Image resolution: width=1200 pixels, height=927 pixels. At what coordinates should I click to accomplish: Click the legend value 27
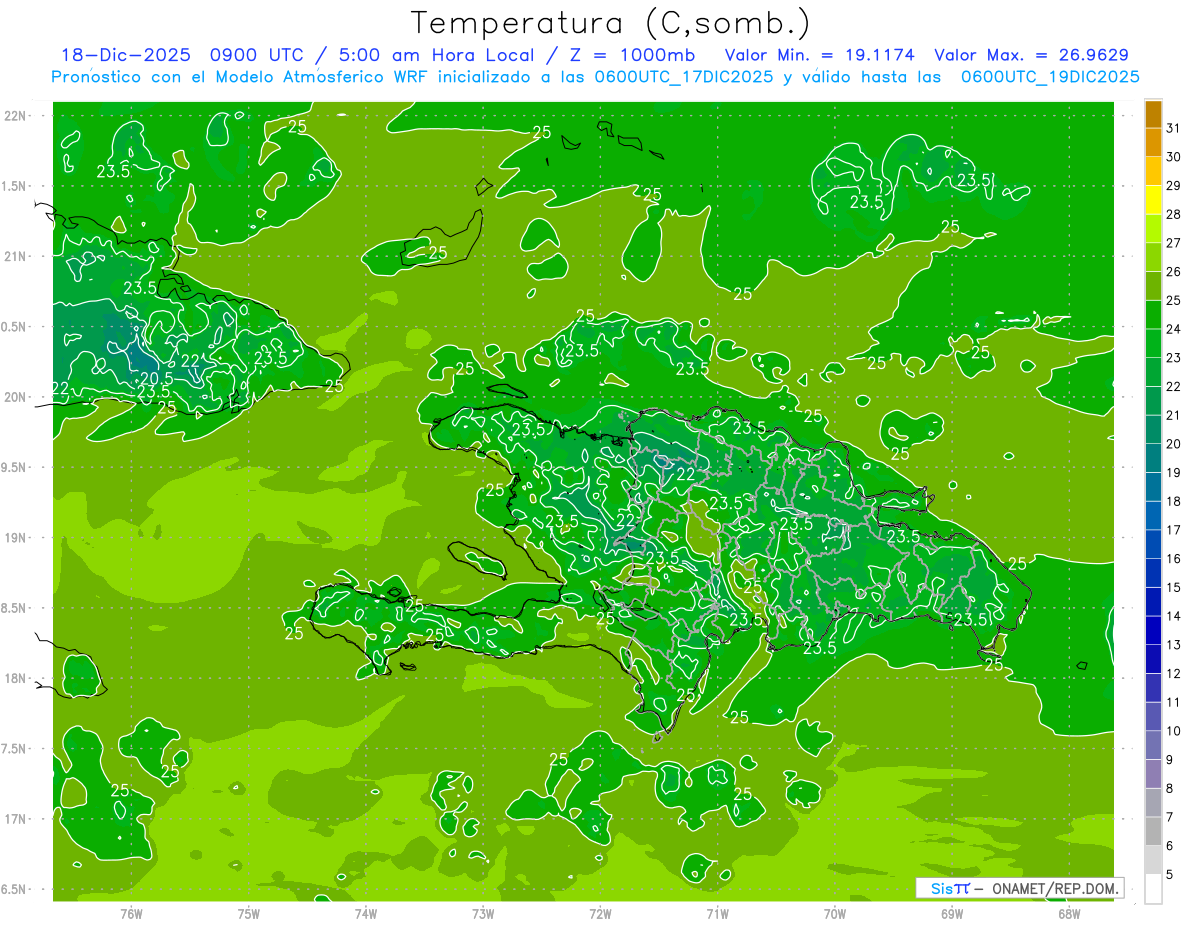[x=1174, y=242]
